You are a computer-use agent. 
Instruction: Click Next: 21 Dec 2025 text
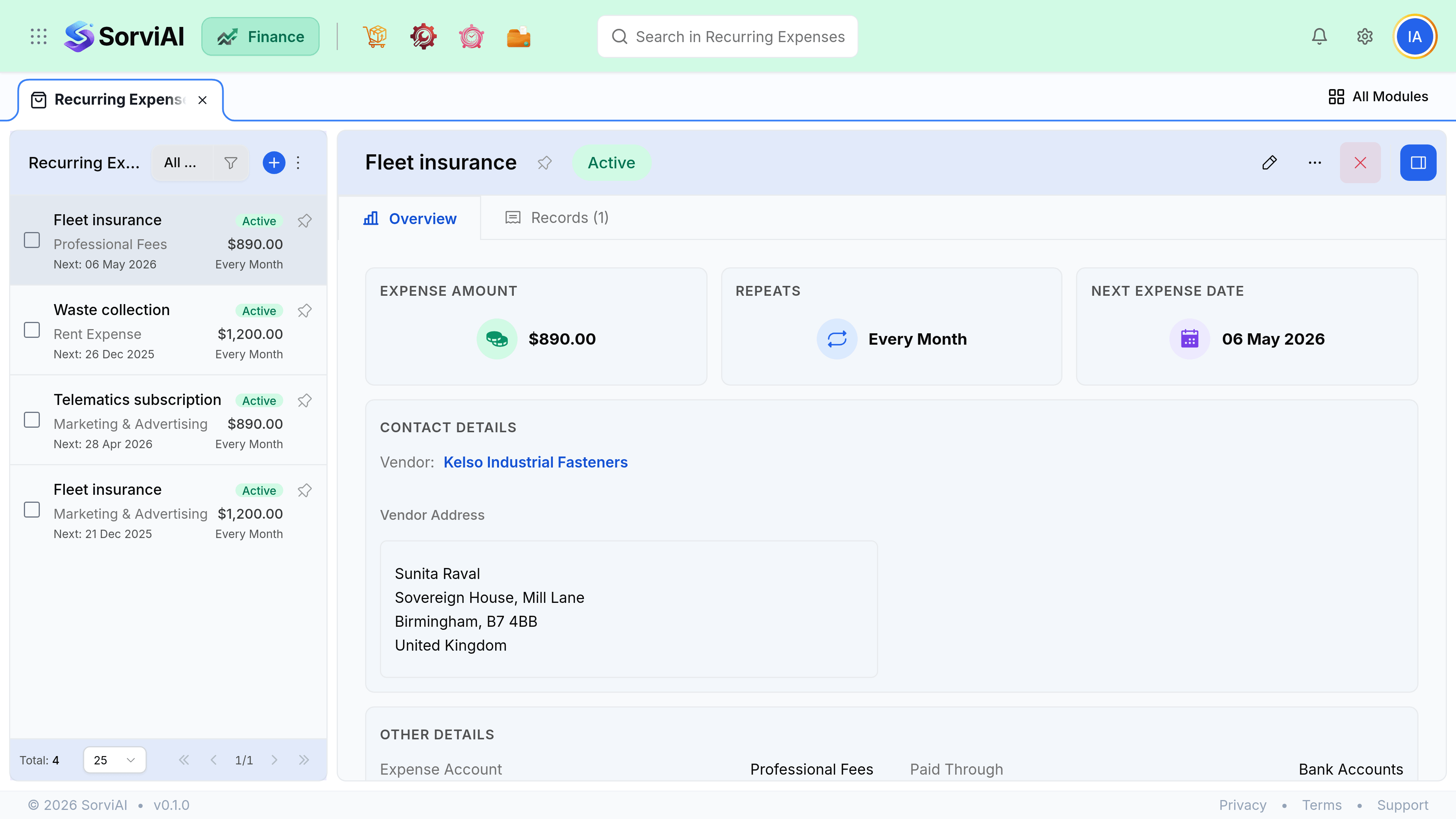103,534
